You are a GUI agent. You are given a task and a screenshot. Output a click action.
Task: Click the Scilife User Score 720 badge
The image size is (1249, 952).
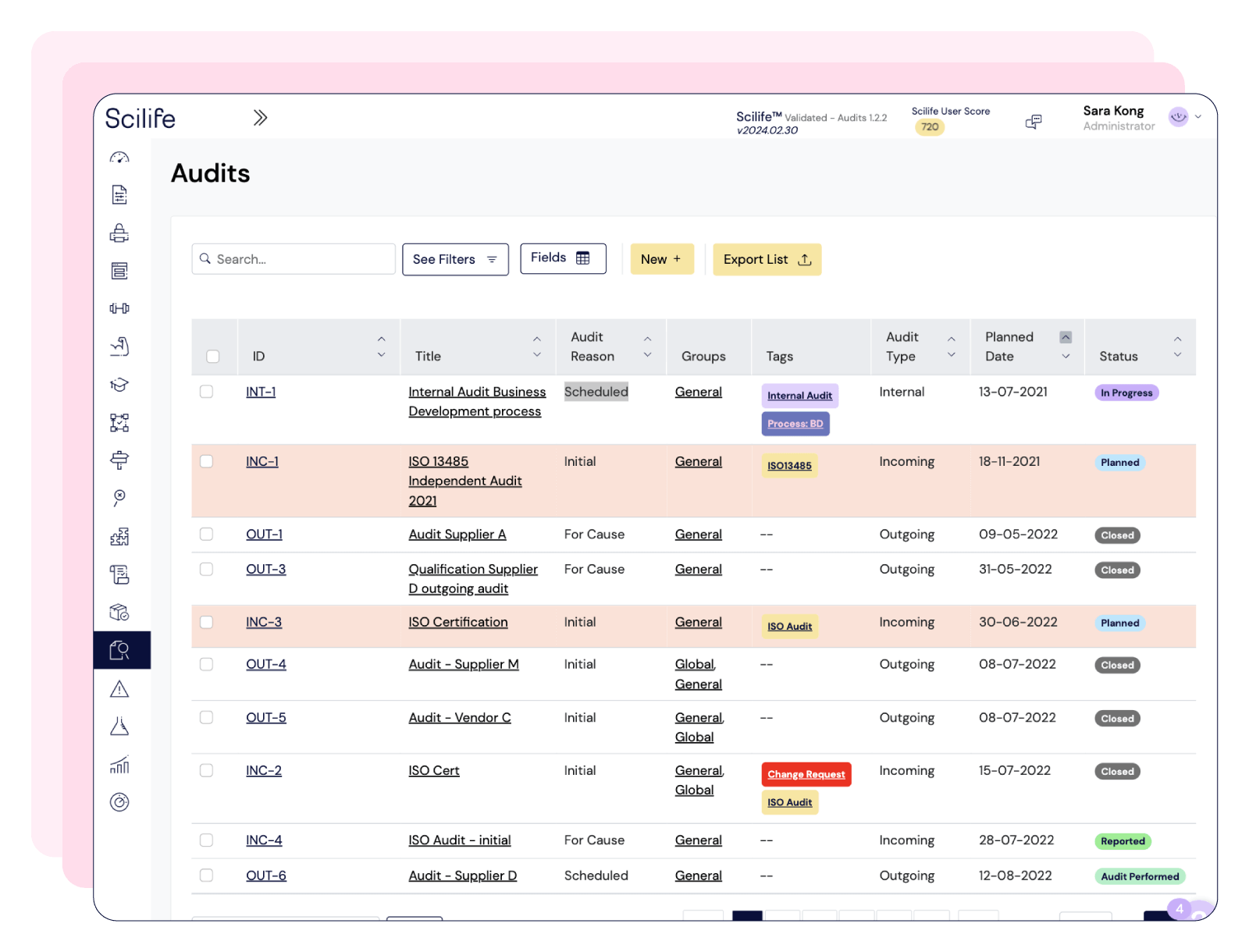[929, 126]
